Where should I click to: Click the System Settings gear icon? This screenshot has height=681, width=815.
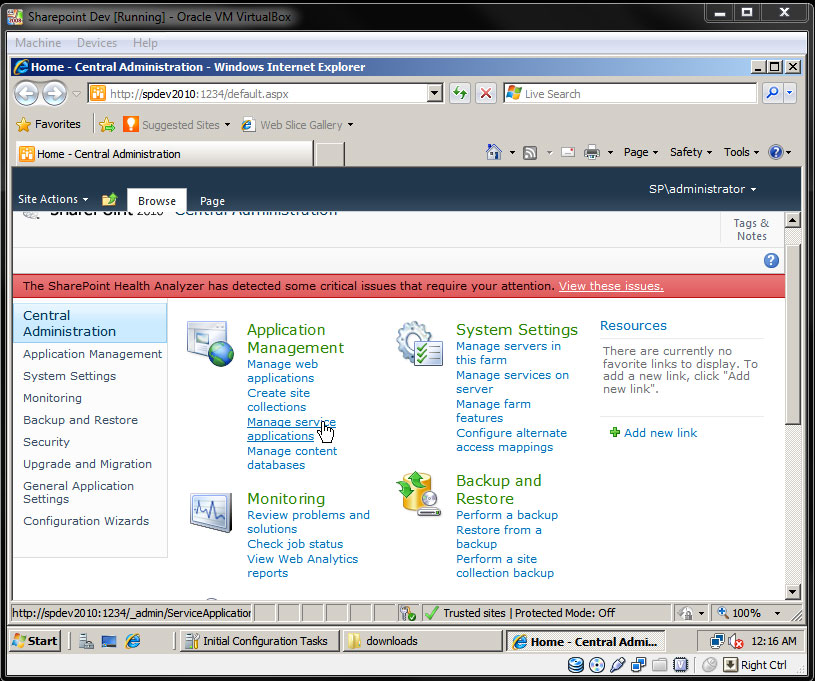(x=419, y=344)
